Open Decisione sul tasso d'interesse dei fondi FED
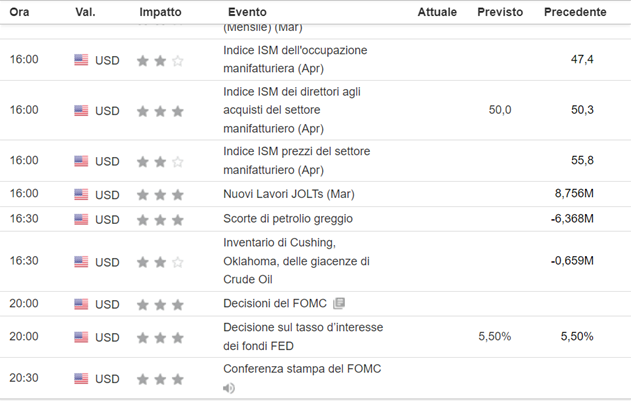The height and width of the screenshot is (401, 631). [303, 337]
